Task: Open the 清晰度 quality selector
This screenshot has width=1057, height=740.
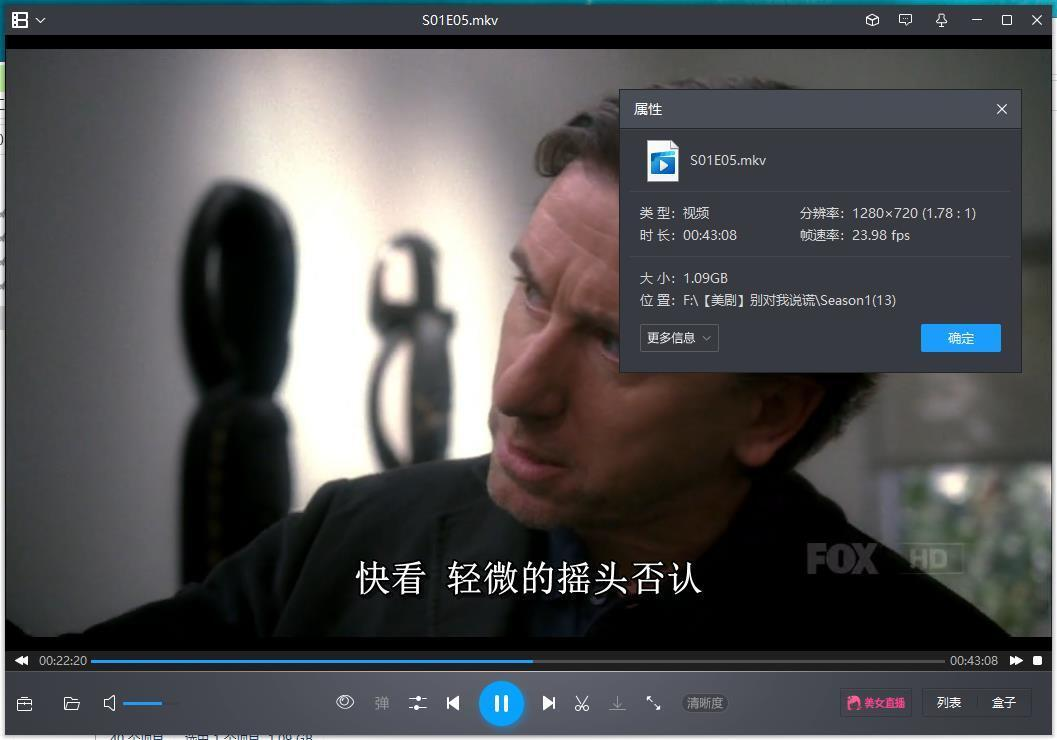Action: (x=704, y=703)
